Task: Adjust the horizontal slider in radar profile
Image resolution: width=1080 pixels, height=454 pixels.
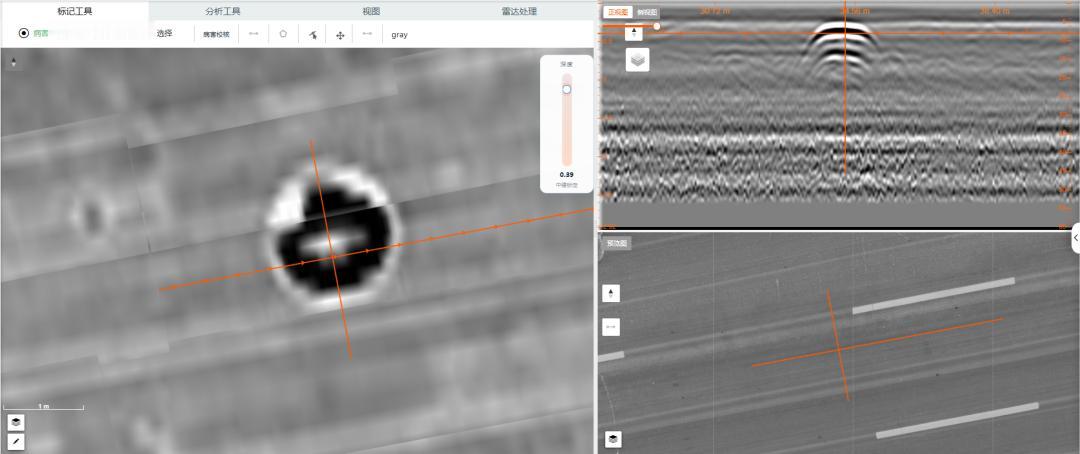Action: (656, 26)
